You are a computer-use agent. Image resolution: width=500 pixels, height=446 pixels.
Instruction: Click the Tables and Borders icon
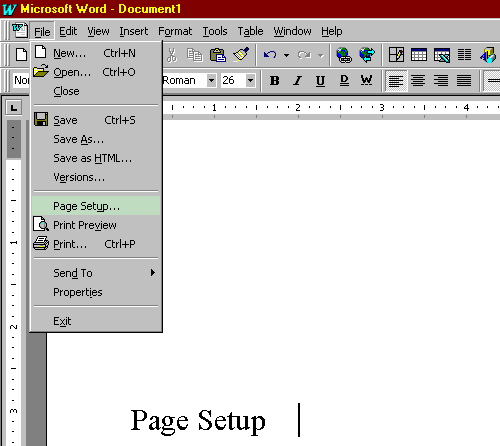[396, 55]
